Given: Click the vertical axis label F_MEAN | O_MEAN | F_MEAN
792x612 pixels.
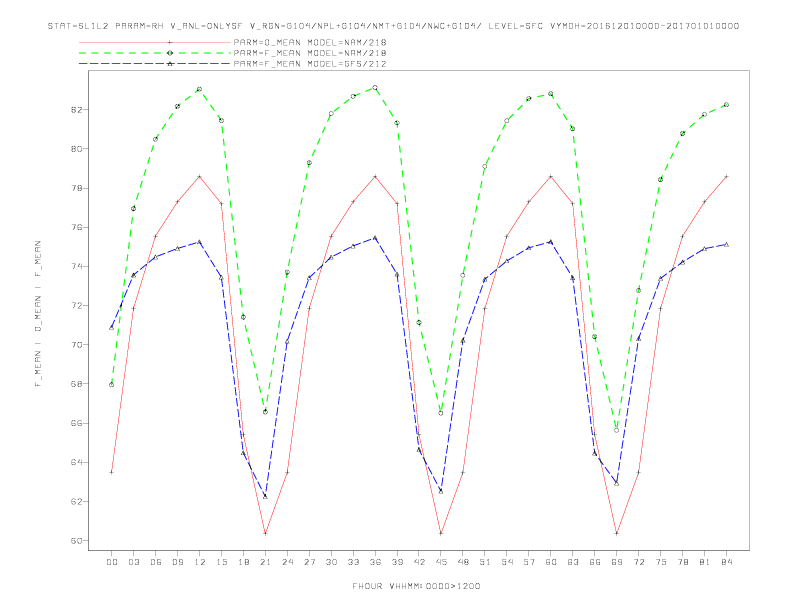Looking at the screenshot, I should pos(38,314).
